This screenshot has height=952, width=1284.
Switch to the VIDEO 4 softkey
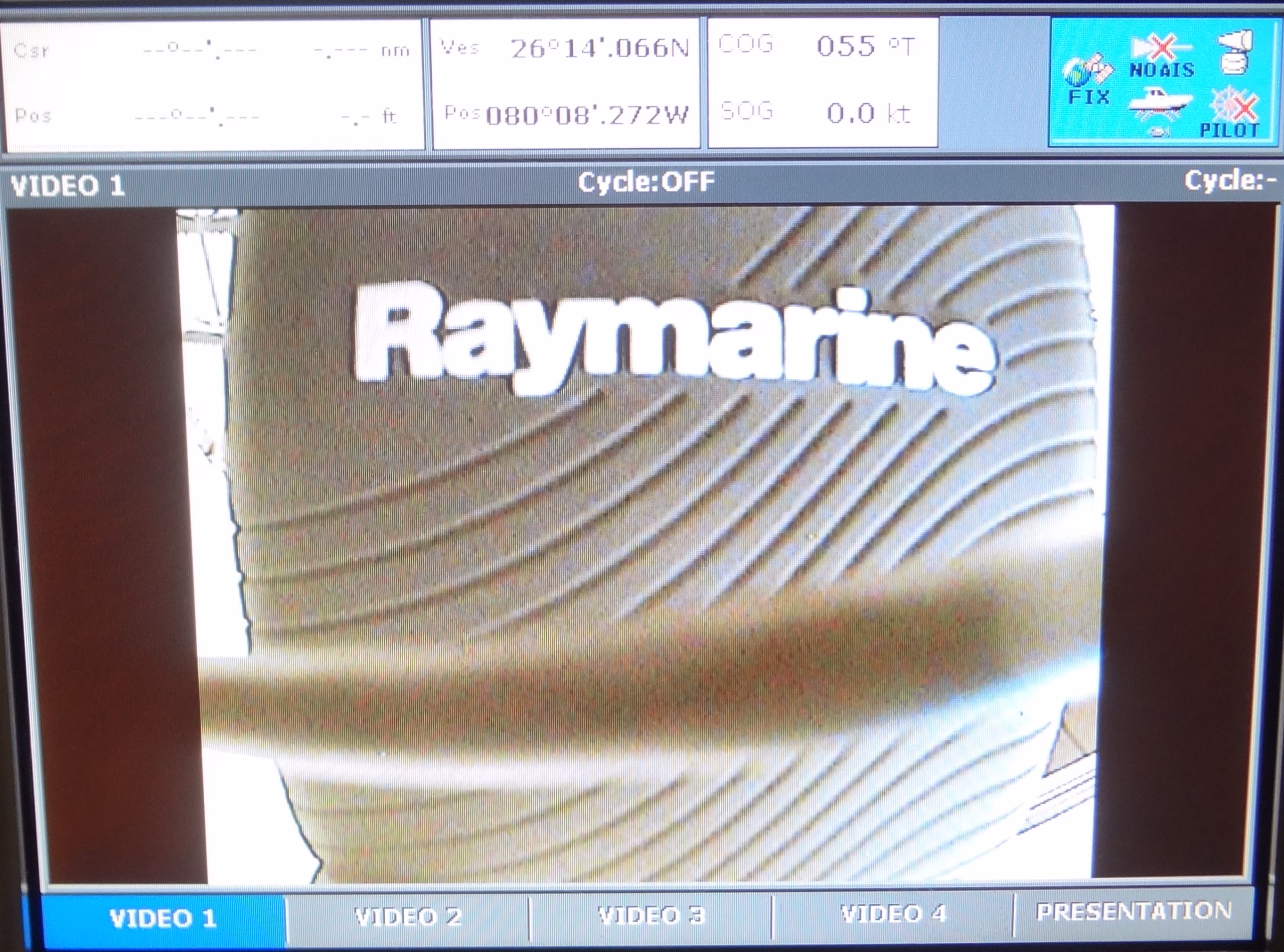(893, 914)
